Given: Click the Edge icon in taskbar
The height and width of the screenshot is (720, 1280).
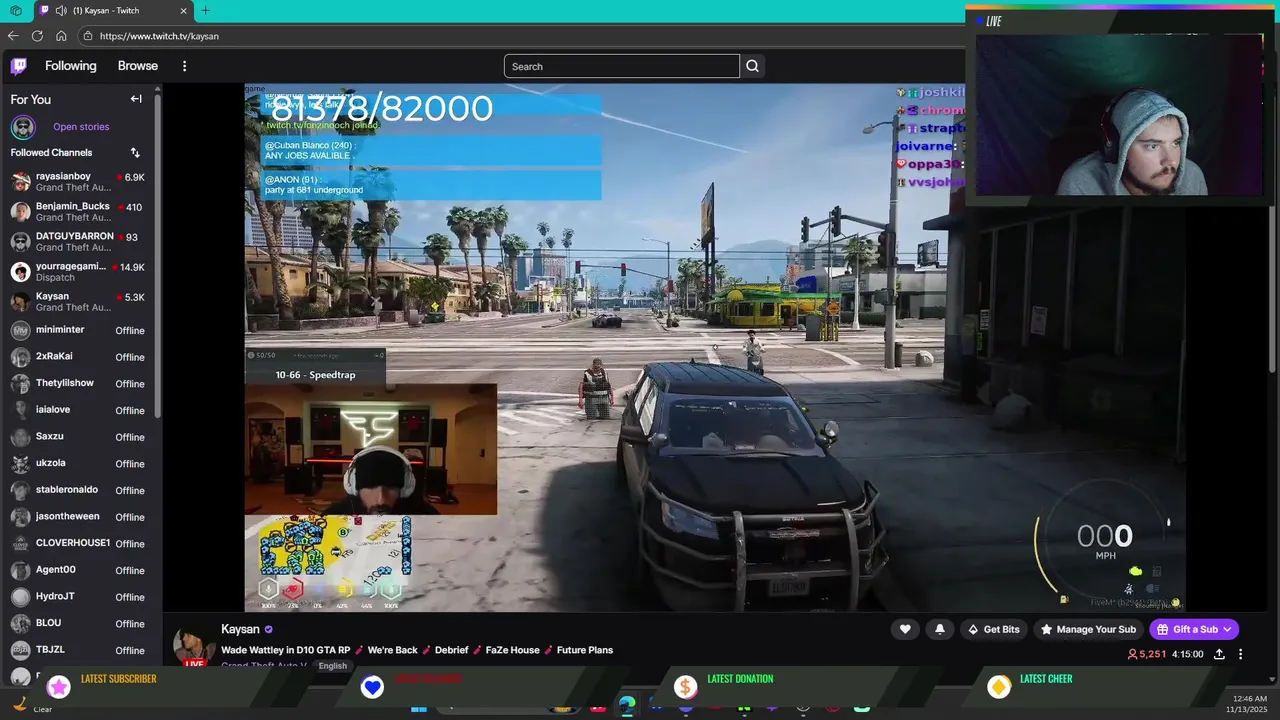Looking at the screenshot, I should (627, 706).
